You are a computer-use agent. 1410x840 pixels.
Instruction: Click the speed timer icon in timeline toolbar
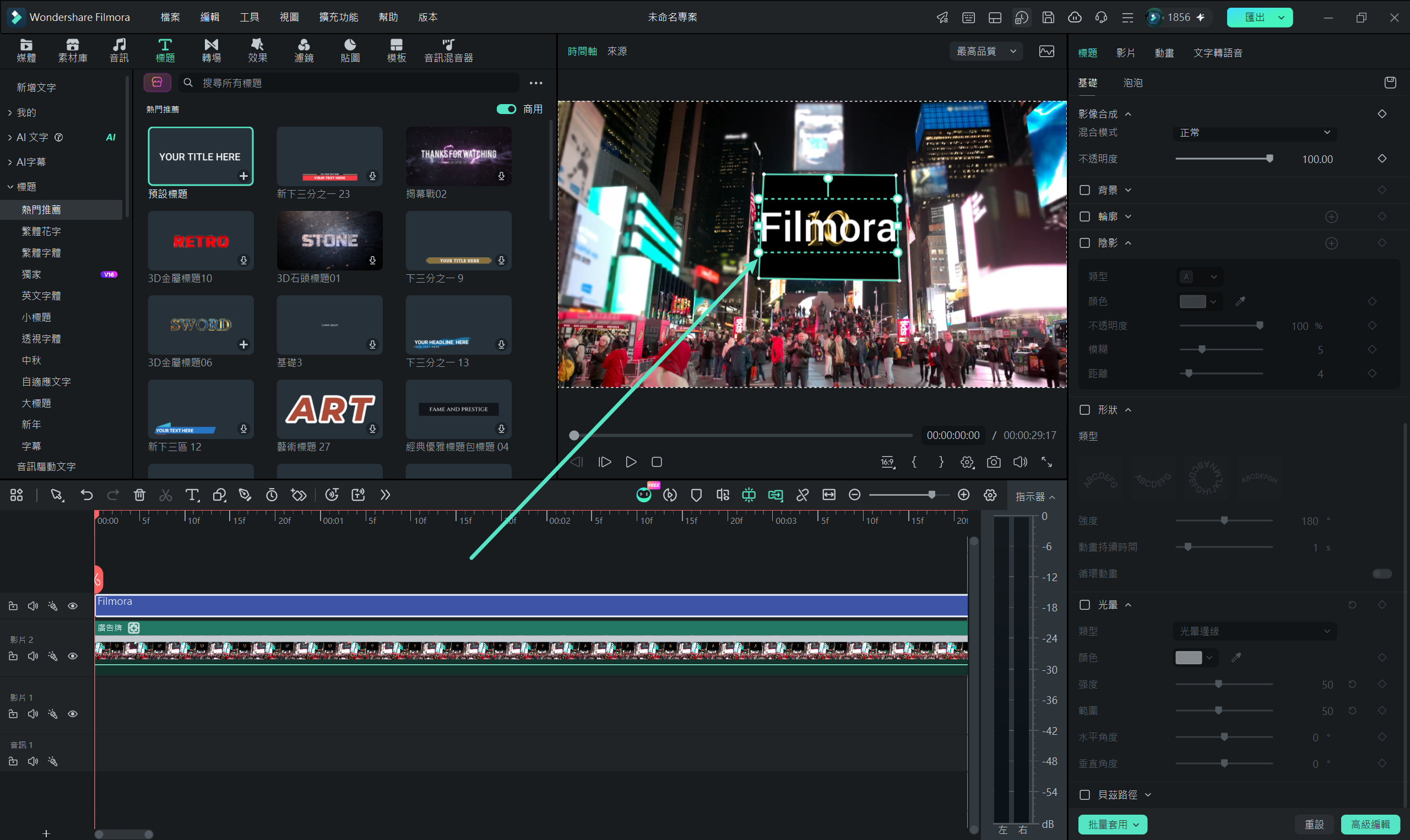(x=272, y=495)
